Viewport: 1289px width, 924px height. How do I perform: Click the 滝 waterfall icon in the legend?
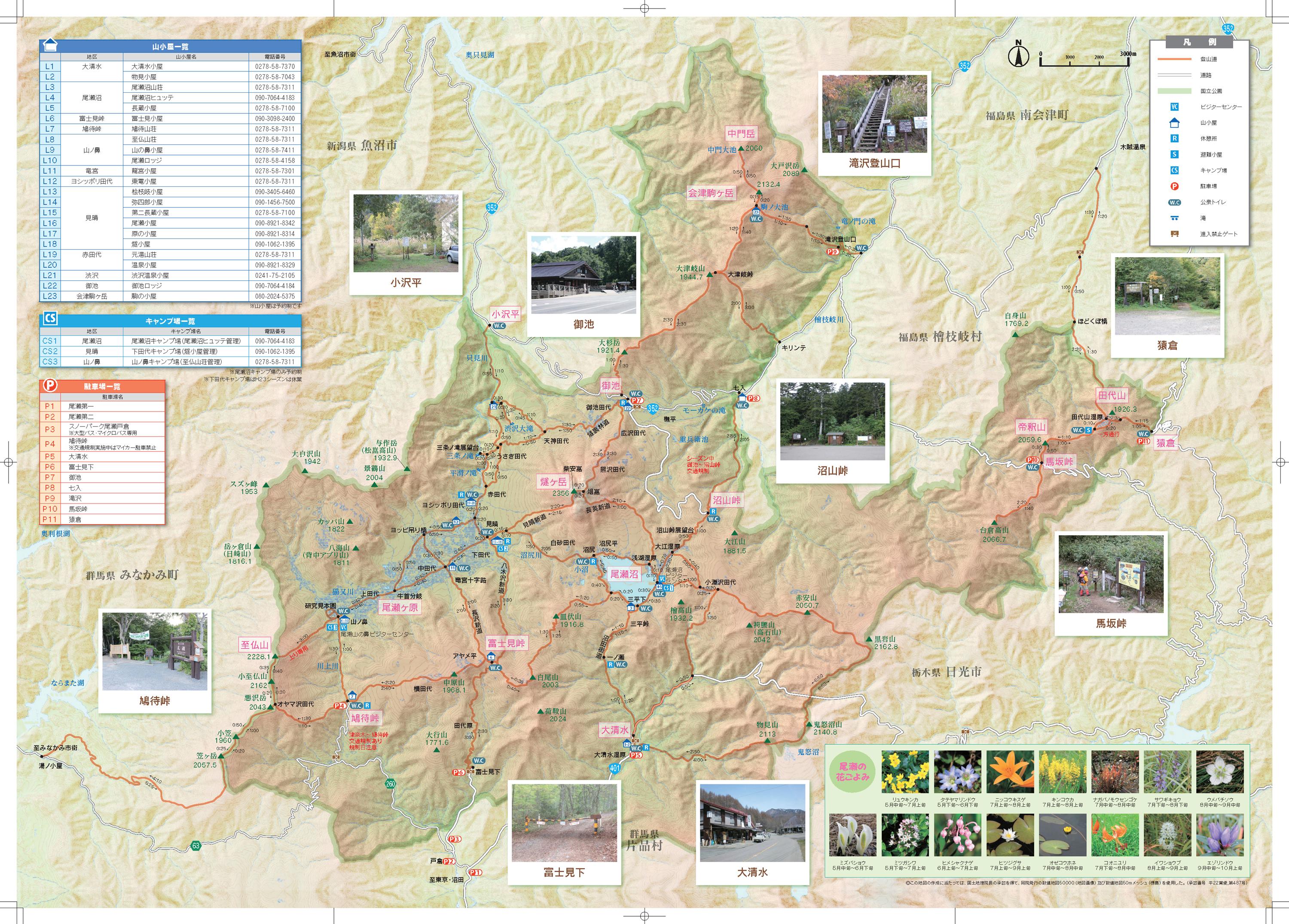pyautogui.click(x=1174, y=218)
